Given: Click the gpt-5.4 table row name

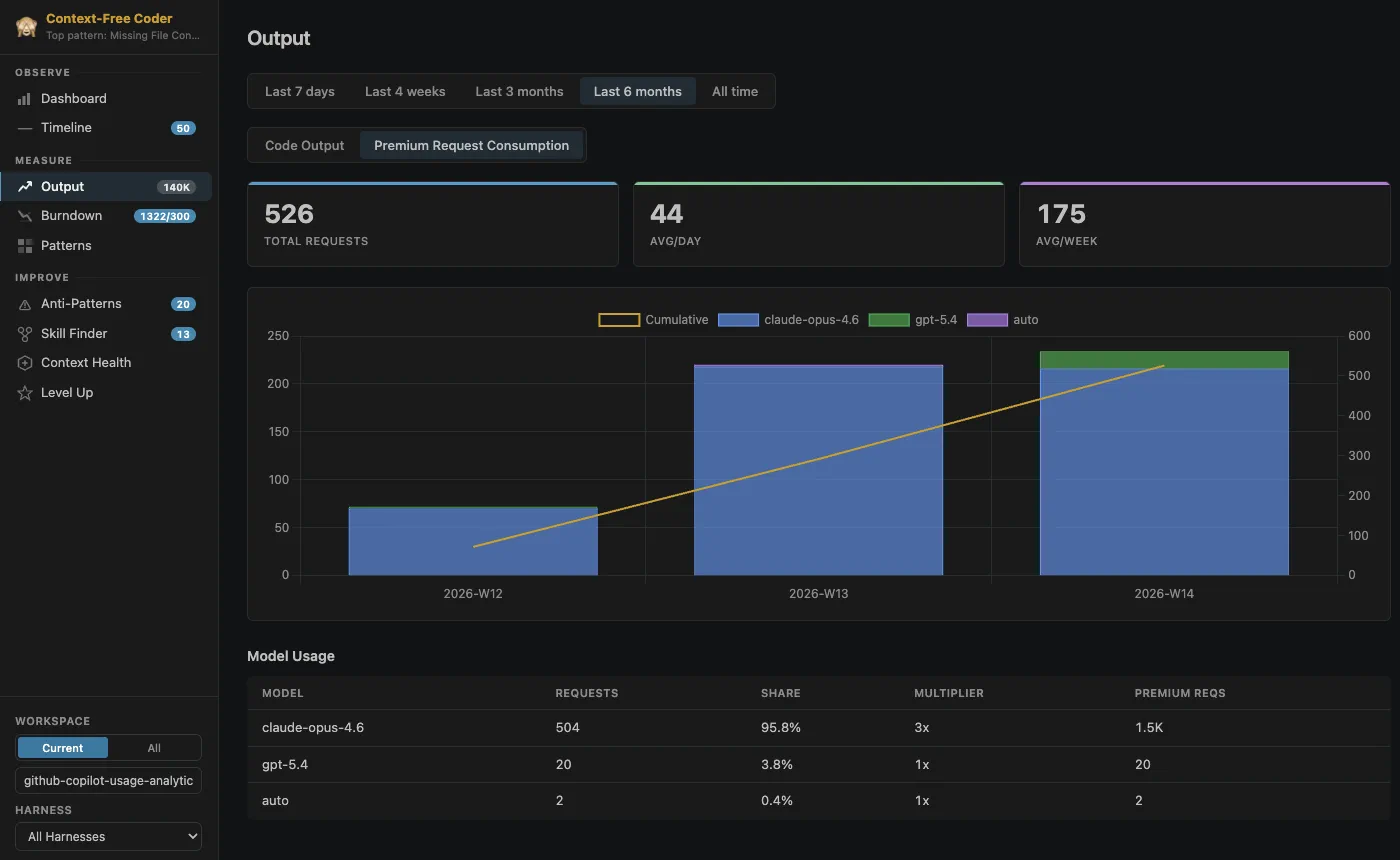Looking at the screenshot, I should [284, 764].
